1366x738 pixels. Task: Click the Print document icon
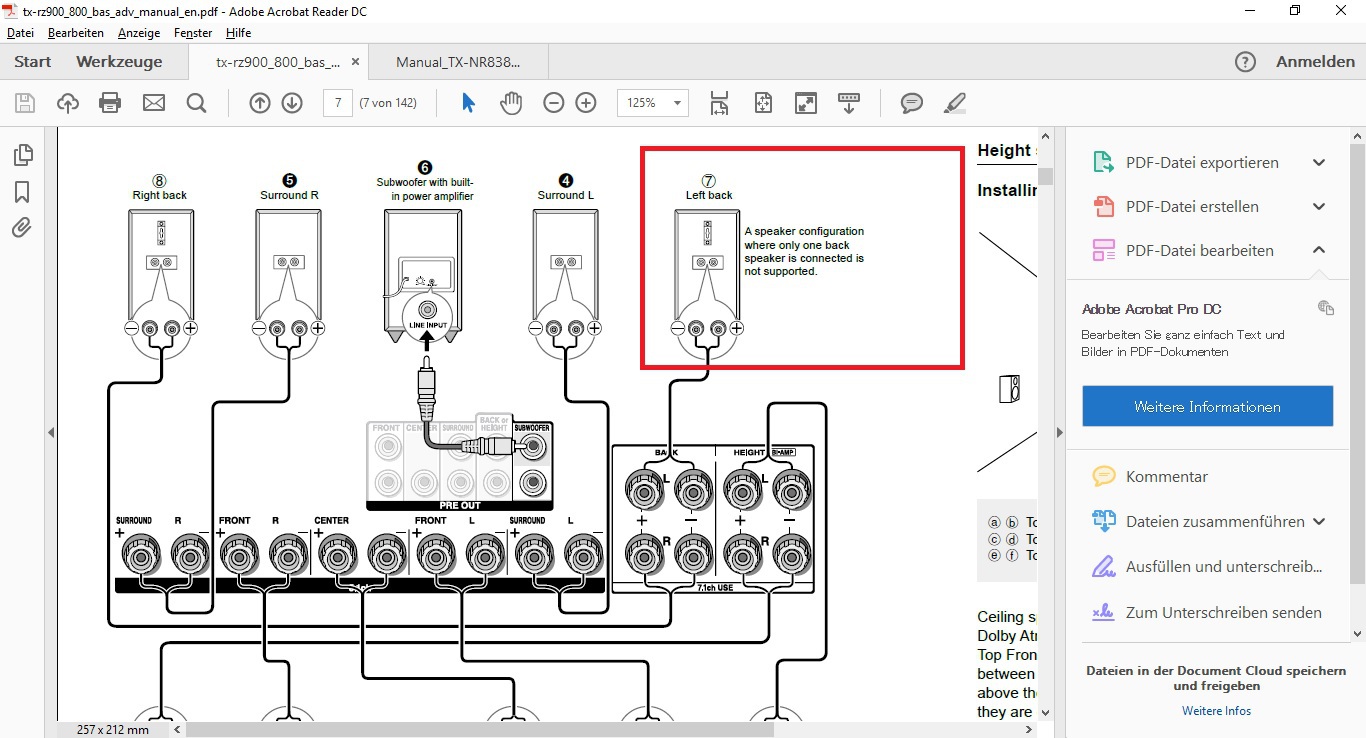[x=110, y=103]
